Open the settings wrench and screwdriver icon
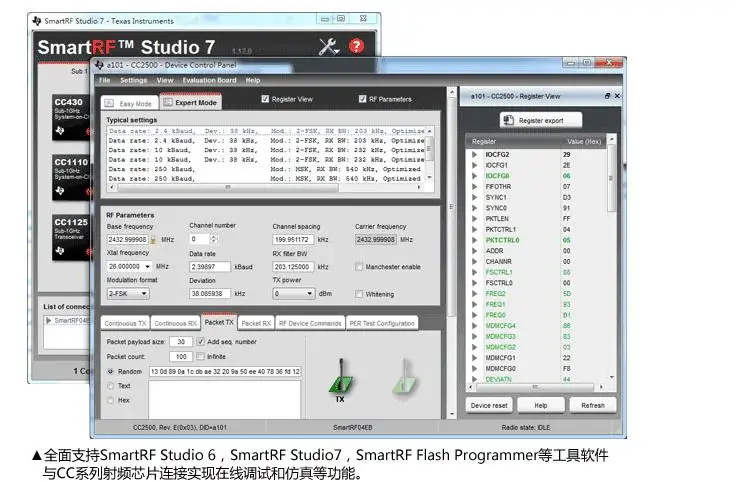Image resolution: width=739 pixels, height=482 pixels. pos(329,46)
